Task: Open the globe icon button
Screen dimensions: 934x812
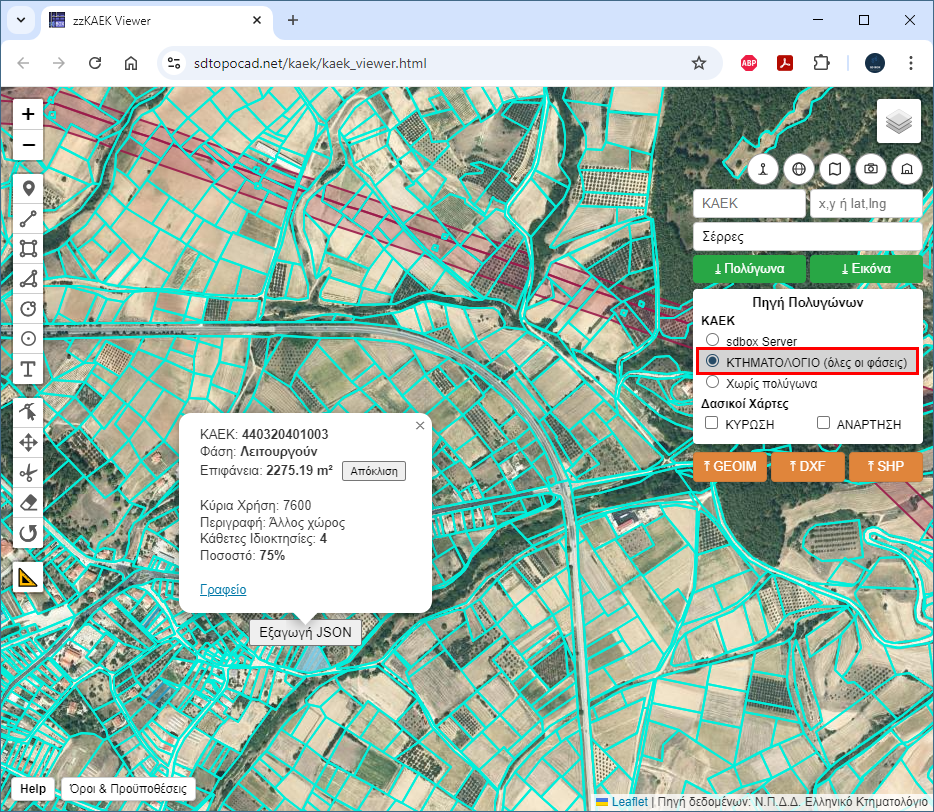Action: tap(799, 169)
